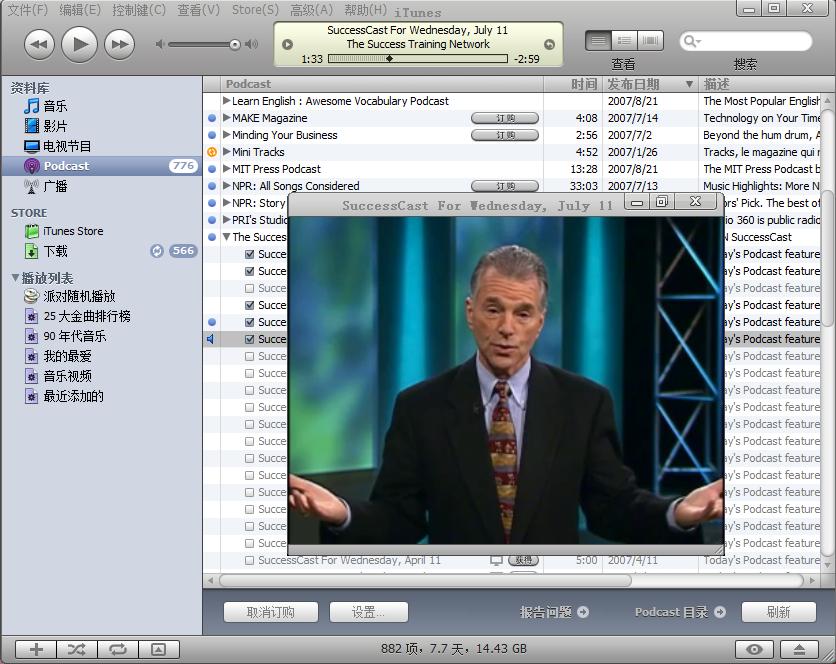
Task: Open Podcast 目录 directory link
Action: pos(680,612)
